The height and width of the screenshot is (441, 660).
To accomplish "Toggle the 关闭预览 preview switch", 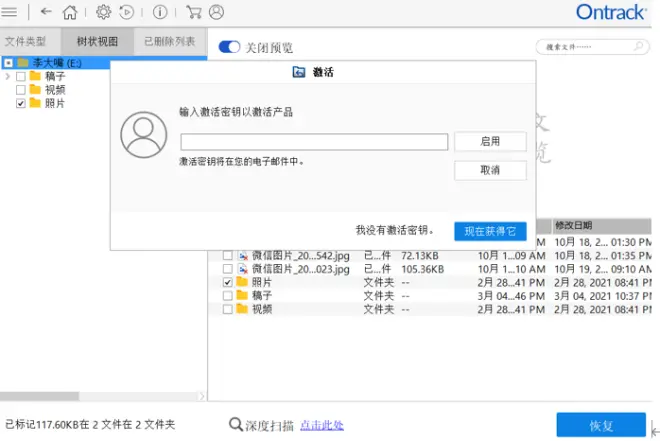I will point(229,47).
